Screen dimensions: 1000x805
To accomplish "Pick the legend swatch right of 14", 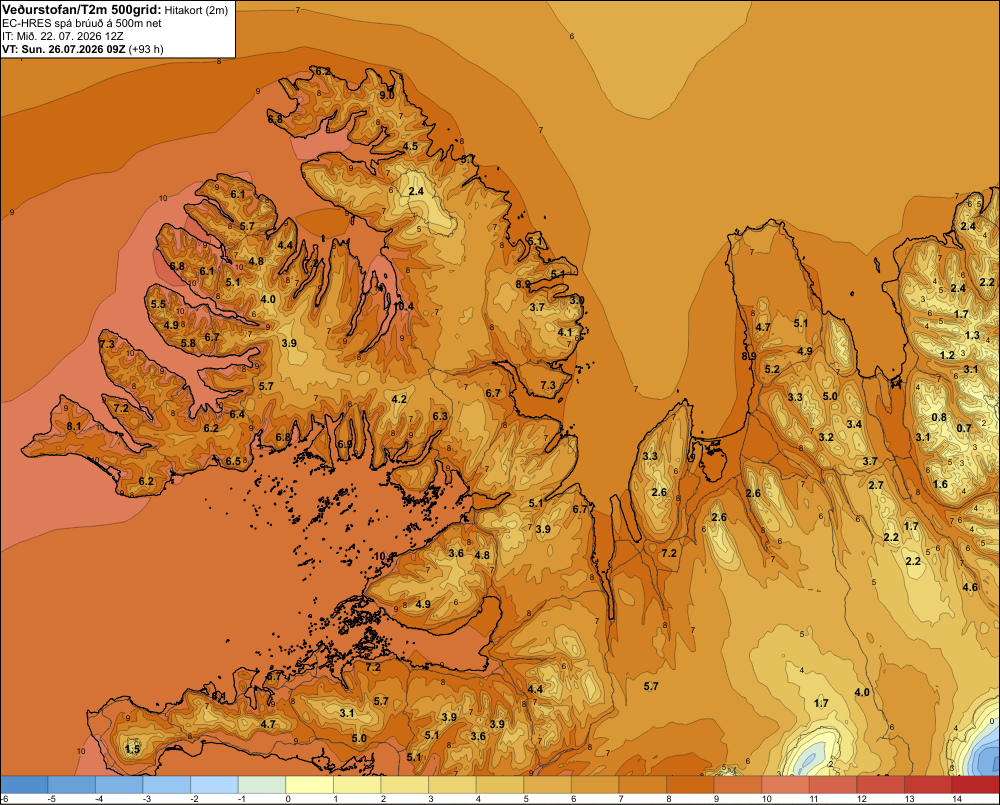I will coord(976,784).
